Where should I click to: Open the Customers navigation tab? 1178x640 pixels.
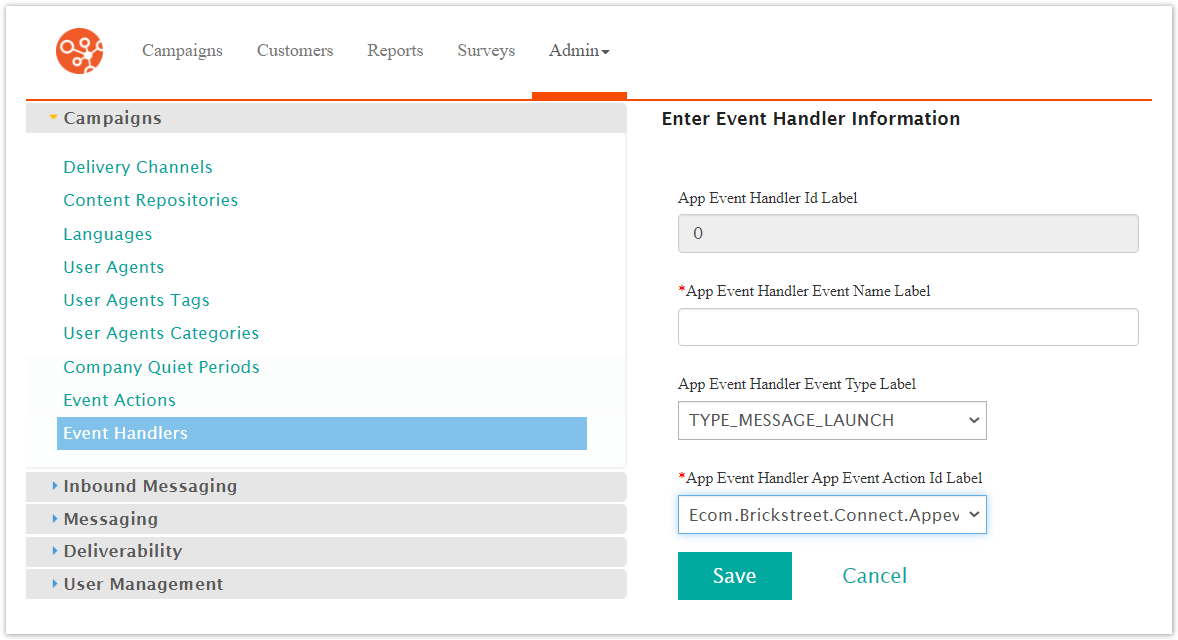click(x=294, y=50)
